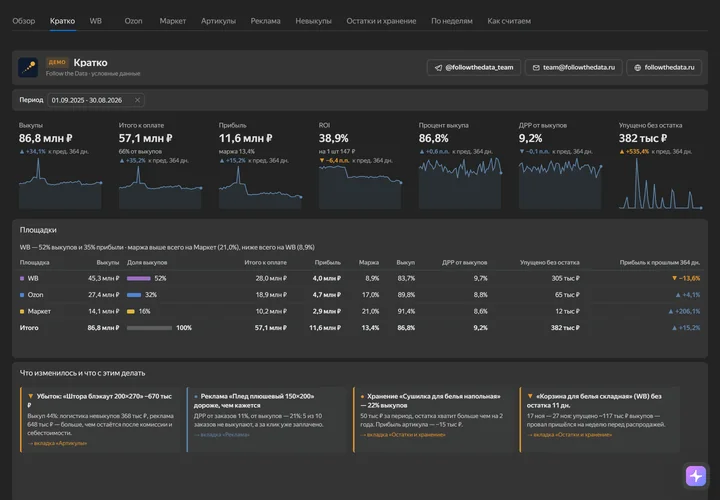Follow «Остатки и хранение» link in Корзина card

coord(569,434)
